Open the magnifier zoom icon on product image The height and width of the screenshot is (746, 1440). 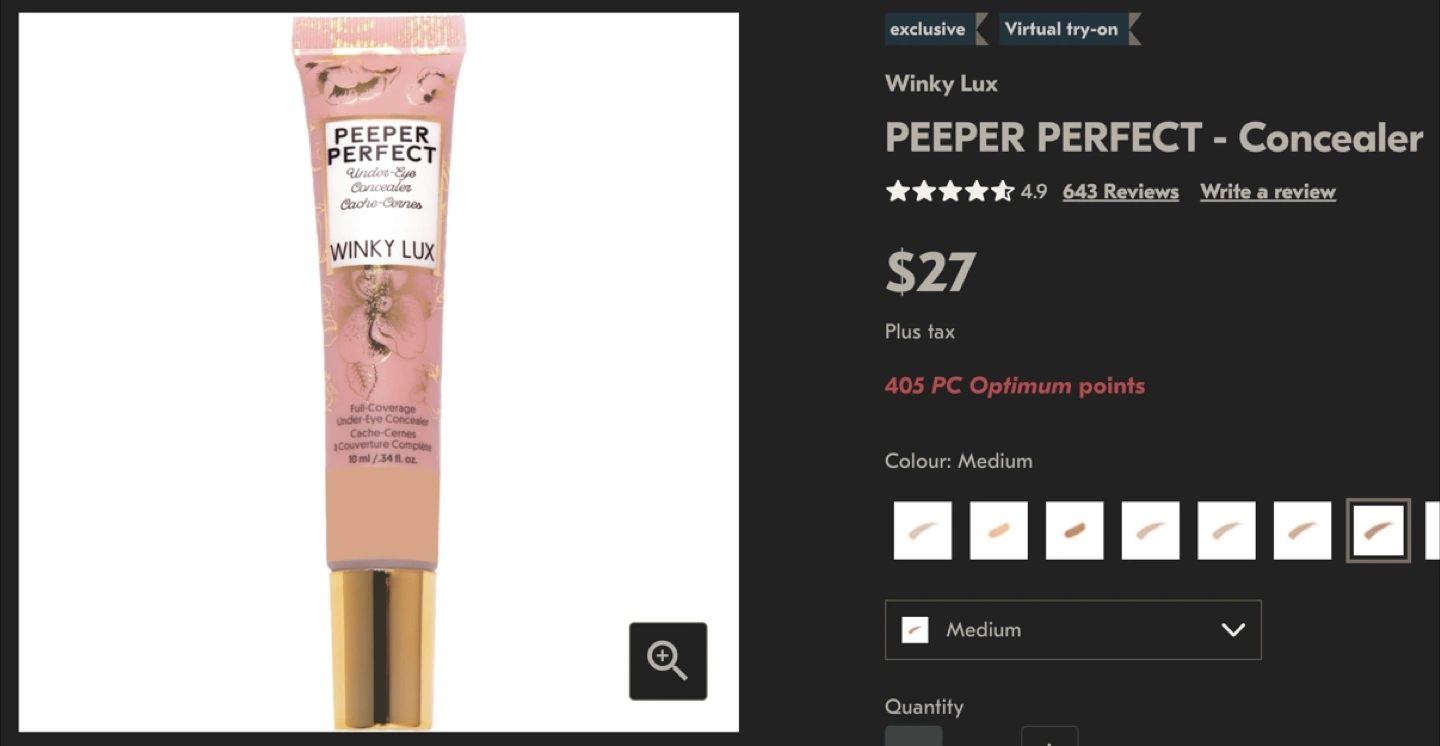(668, 661)
